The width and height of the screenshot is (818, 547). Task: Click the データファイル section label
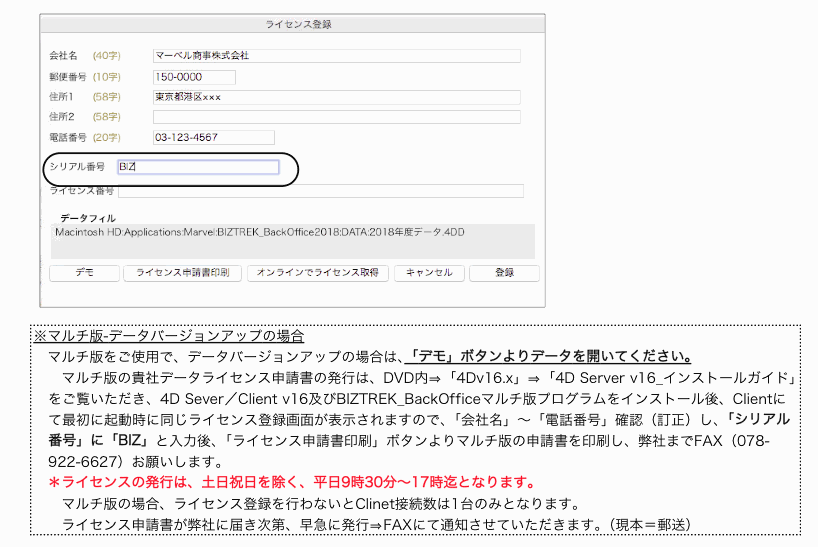[88, 217]
